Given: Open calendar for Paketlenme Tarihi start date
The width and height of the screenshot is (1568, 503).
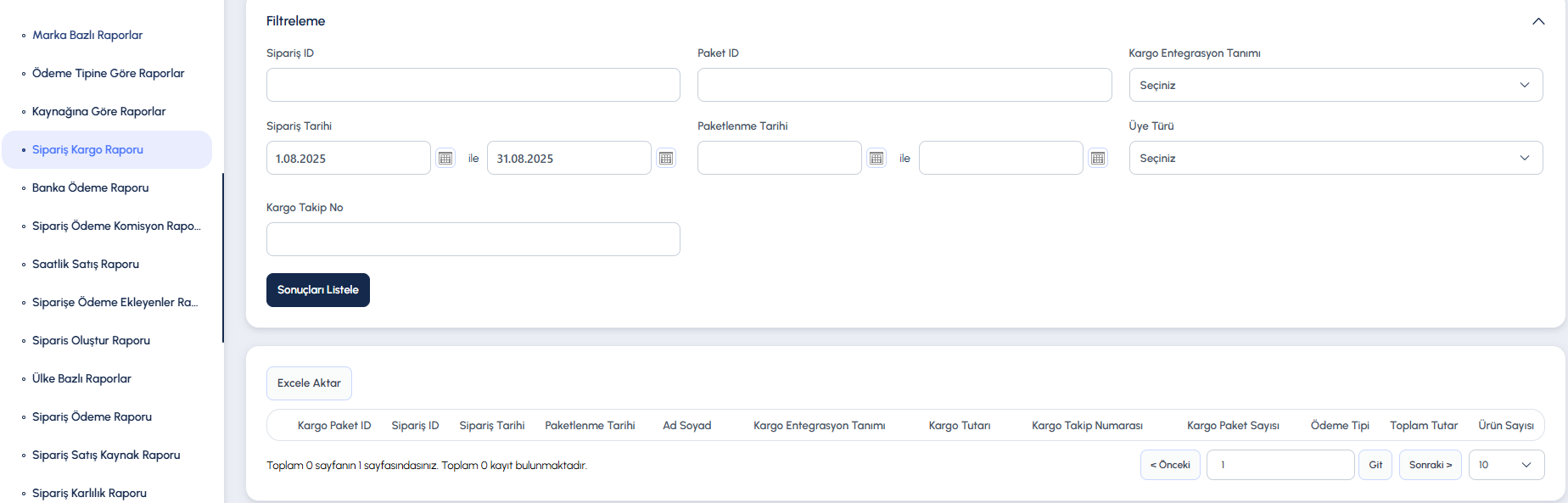Looking at the screenshot, I should (x=876, y=158).
